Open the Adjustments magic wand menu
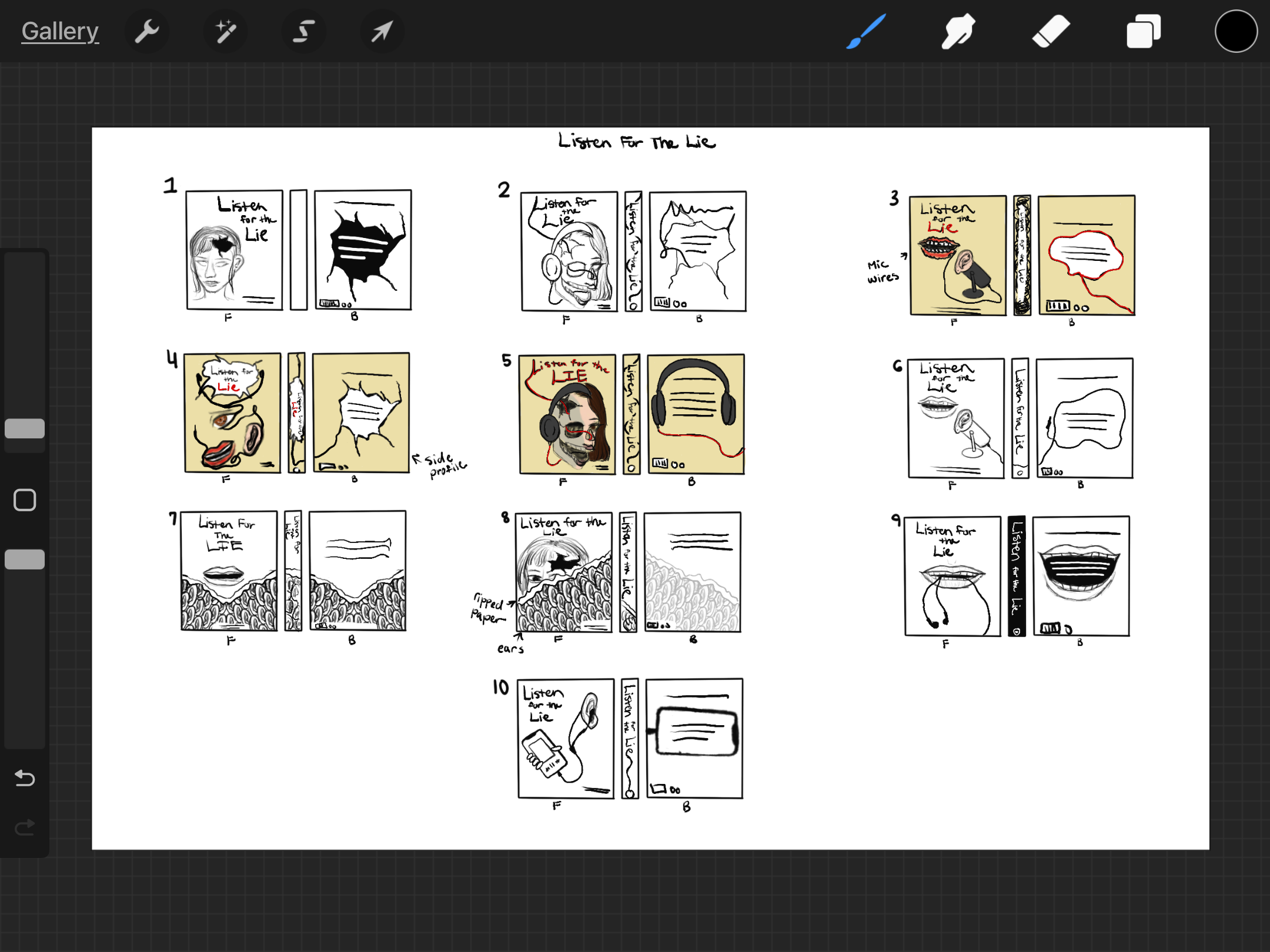This screenshot has width=1270, height=952. point(225,31)
